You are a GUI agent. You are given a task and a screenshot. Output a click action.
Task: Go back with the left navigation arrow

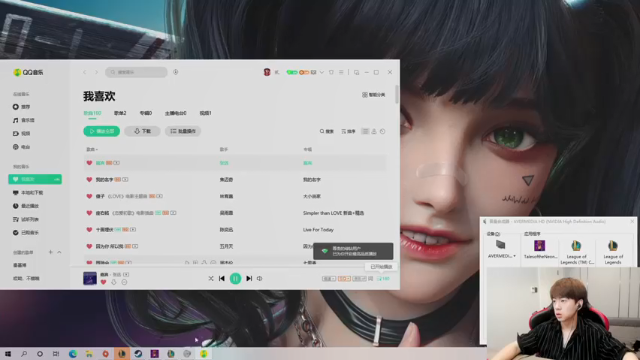(x=85, y=72)
